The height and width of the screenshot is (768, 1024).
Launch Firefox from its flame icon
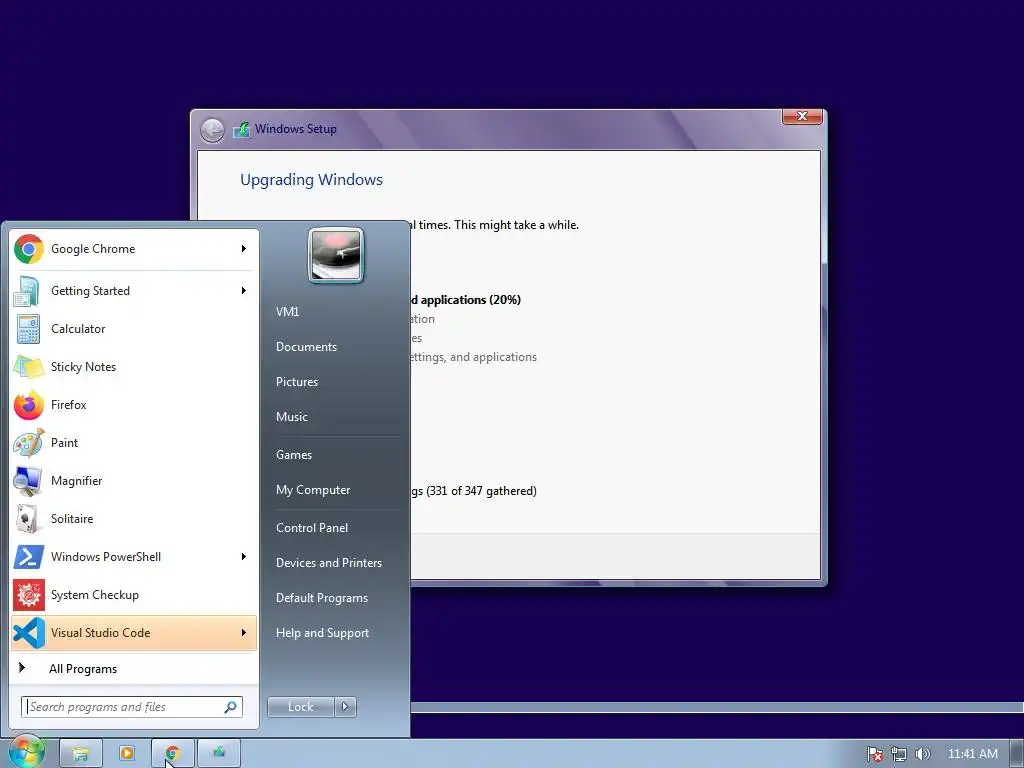pyautogui.click(x=29, y=405)
